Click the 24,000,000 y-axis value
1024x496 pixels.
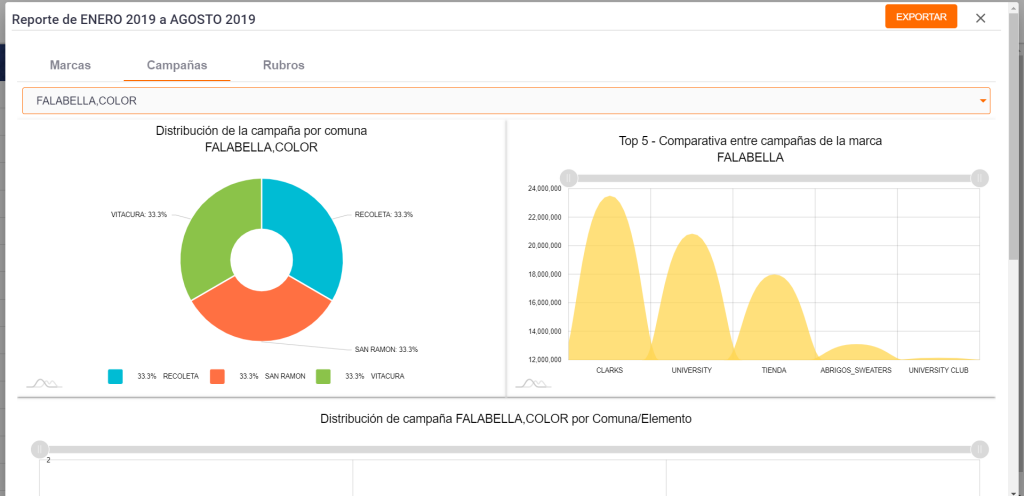(x=543, y=189)
